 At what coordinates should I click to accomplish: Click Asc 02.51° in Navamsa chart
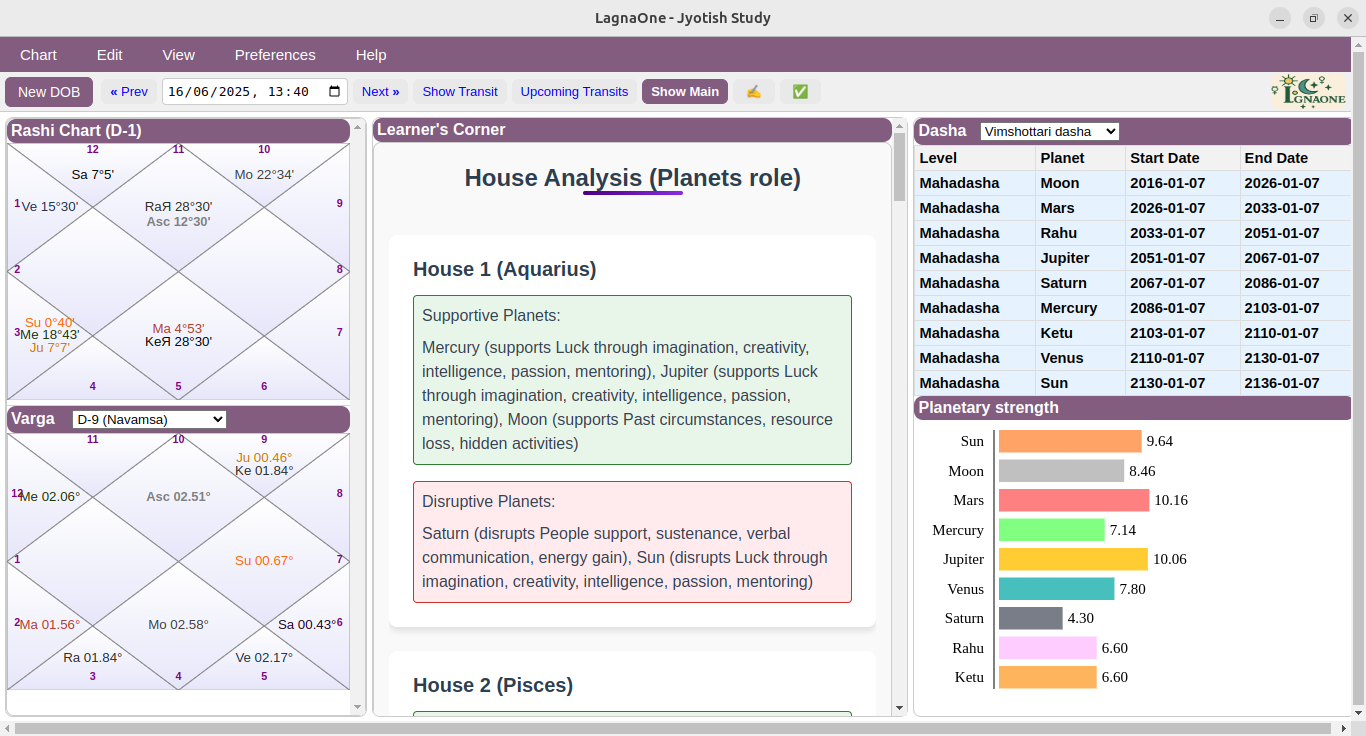pyautogui.click(x=178, y=496)
